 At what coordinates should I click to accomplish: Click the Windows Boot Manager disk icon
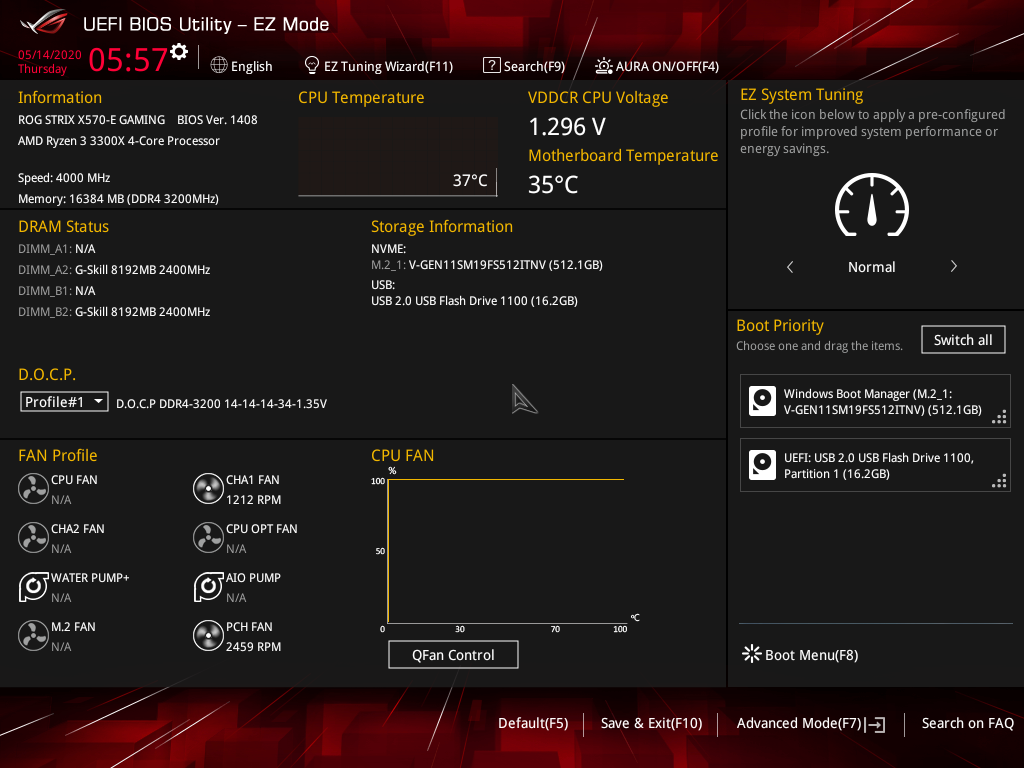[762, 401]
